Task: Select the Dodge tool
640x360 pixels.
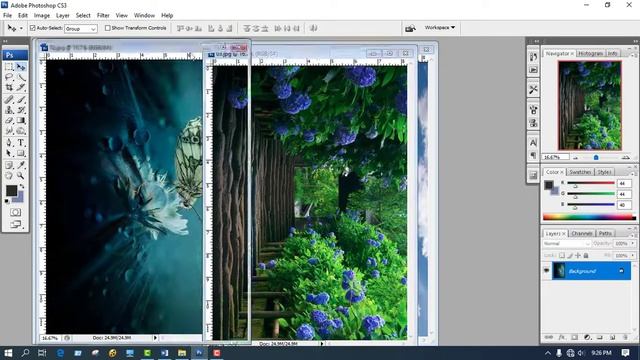Action: tap(21, 131)
